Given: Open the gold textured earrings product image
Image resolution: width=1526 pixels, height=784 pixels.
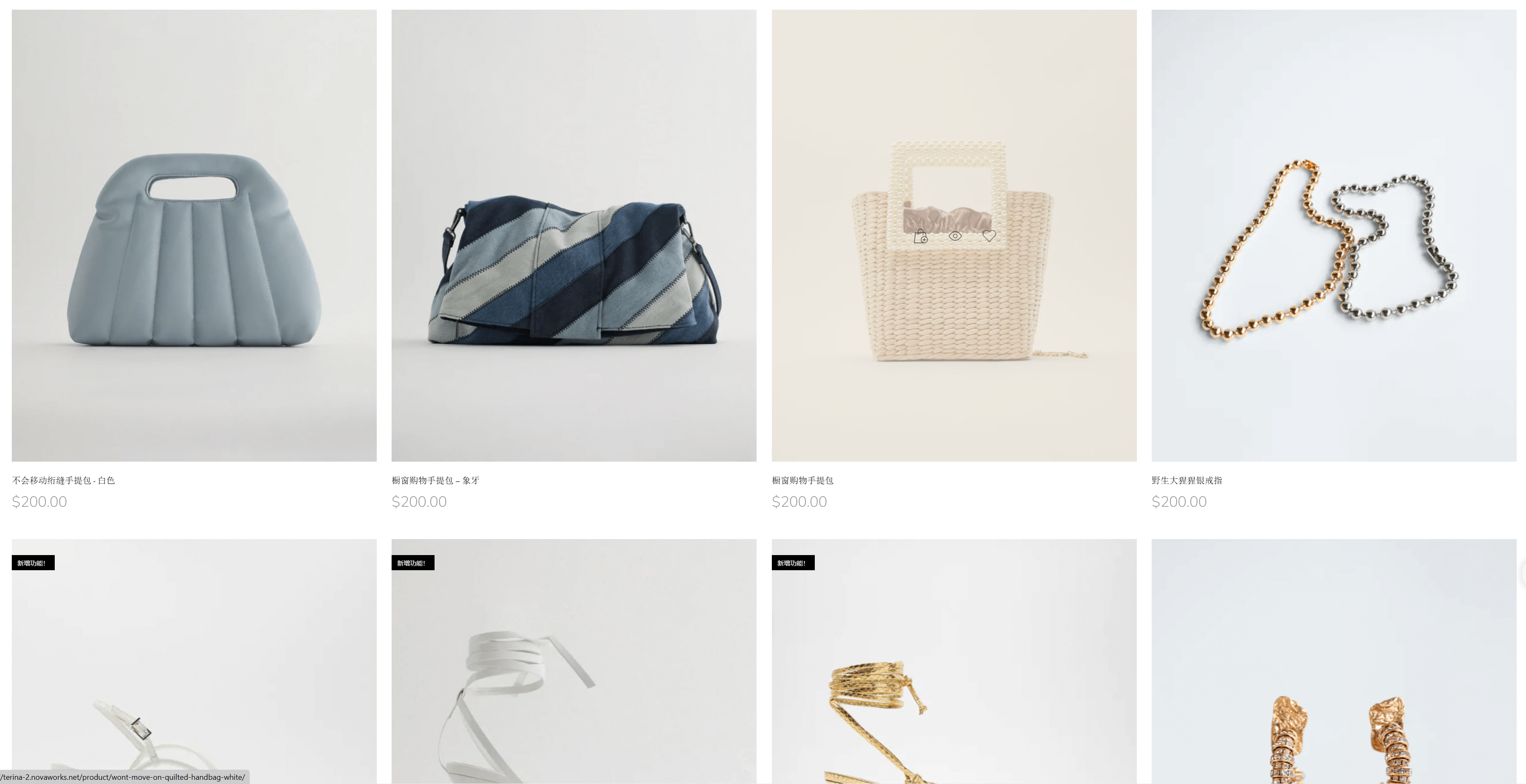Looking at the screenshot, I should click(1334, 661).
